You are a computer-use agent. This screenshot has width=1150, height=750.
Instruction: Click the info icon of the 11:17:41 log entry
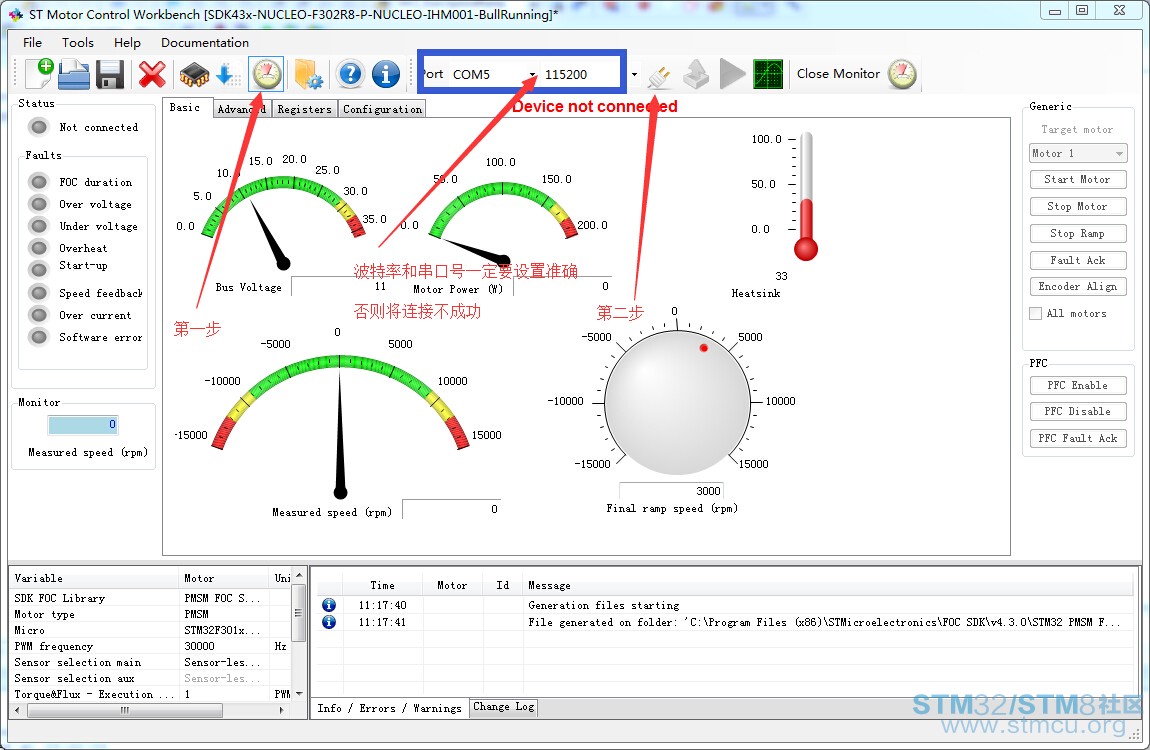coord(329,622)
